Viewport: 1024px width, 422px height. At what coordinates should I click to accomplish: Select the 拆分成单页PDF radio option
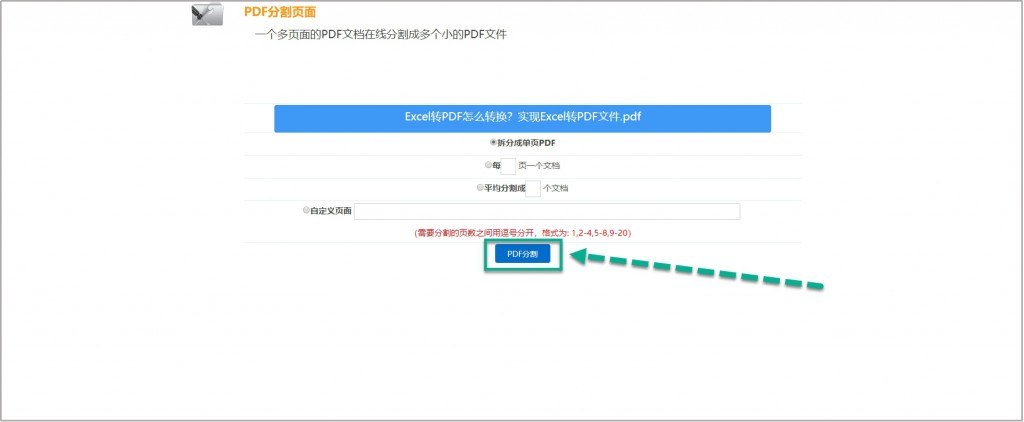click(x=494, y=142)
